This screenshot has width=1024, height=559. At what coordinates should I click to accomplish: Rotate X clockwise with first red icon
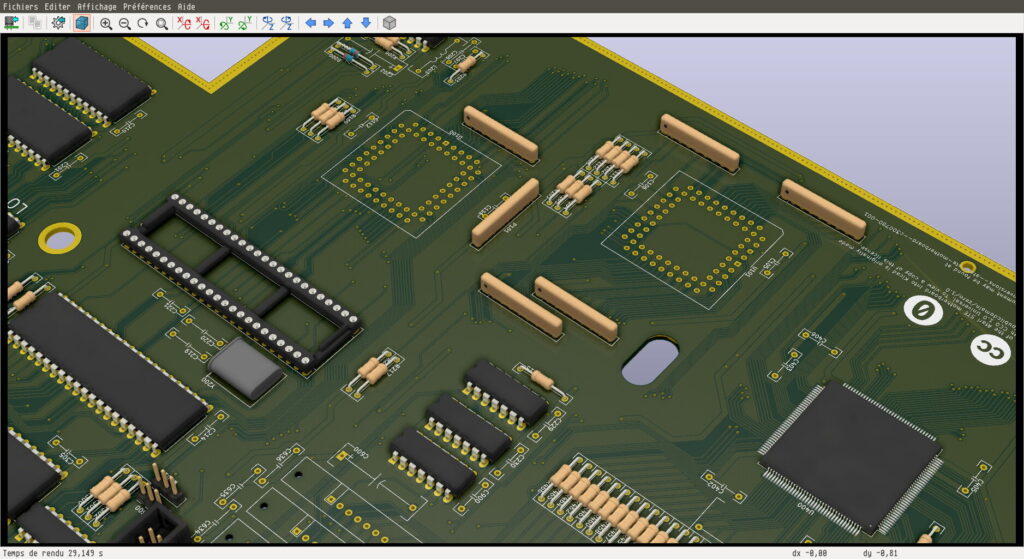click(x=185, y=24)
